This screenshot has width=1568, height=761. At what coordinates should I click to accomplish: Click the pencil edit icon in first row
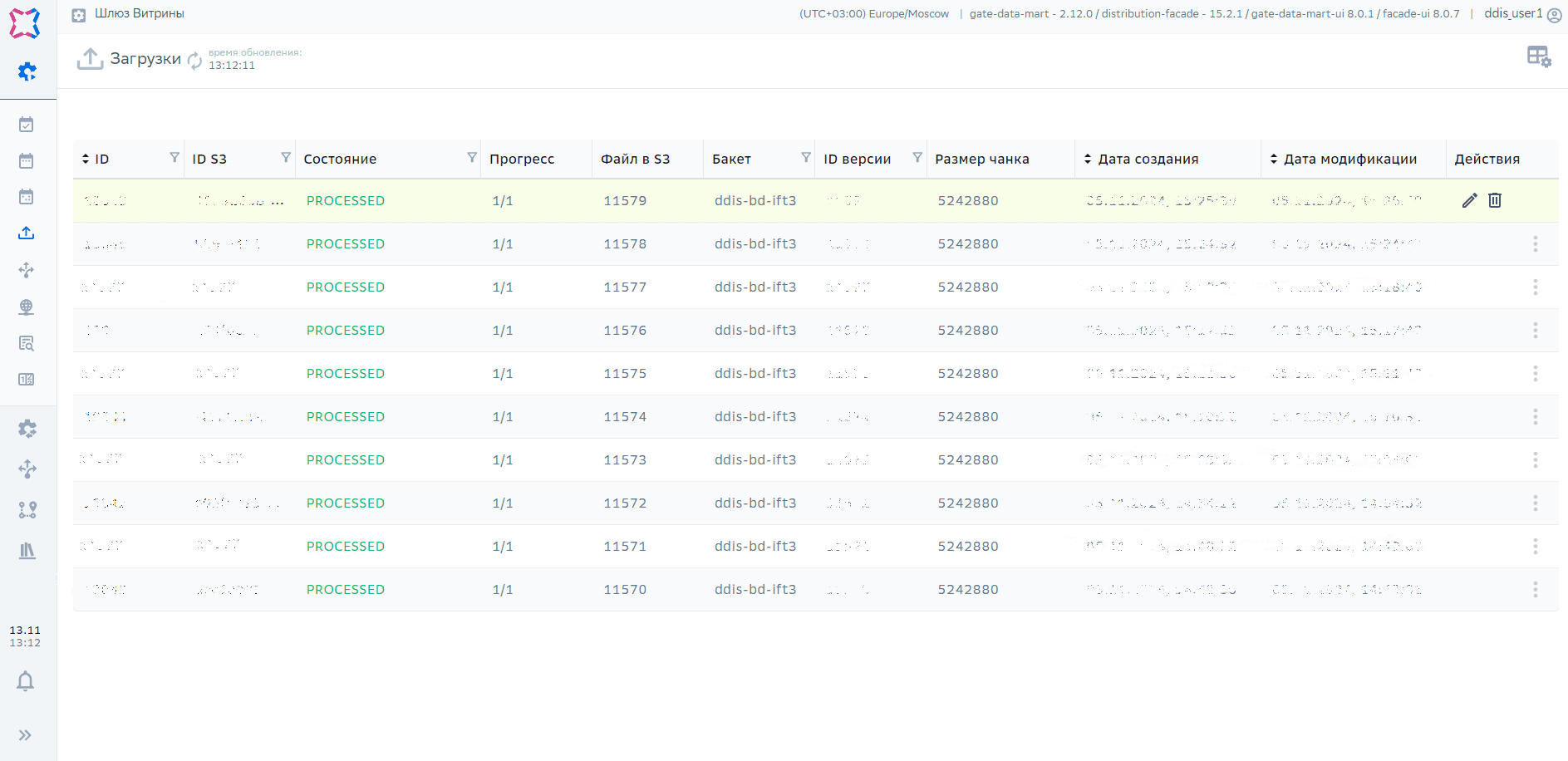pyautogui.click(x=1469, y=200)
